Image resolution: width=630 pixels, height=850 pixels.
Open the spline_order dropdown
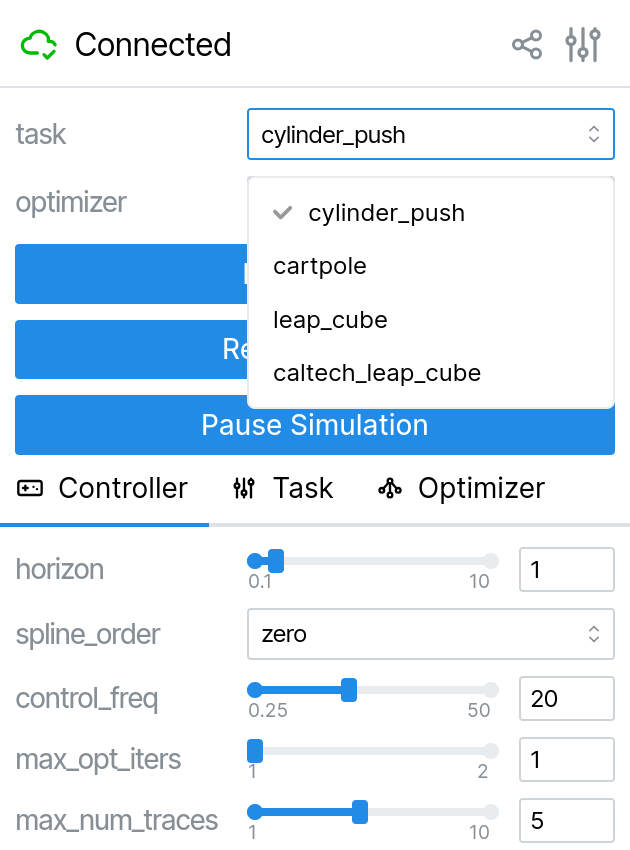tap(430, 634)
